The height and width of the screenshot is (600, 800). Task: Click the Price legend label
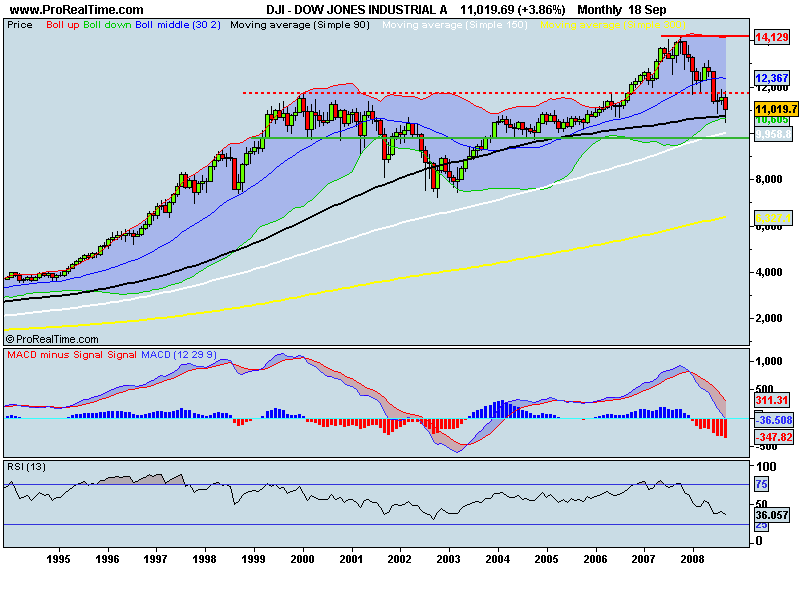tap(20, 24)
